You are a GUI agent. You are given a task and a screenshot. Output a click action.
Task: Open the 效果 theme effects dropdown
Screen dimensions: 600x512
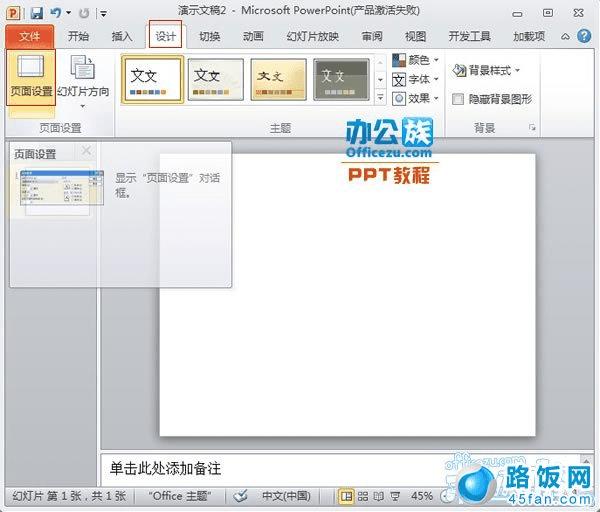pos(415,99)
